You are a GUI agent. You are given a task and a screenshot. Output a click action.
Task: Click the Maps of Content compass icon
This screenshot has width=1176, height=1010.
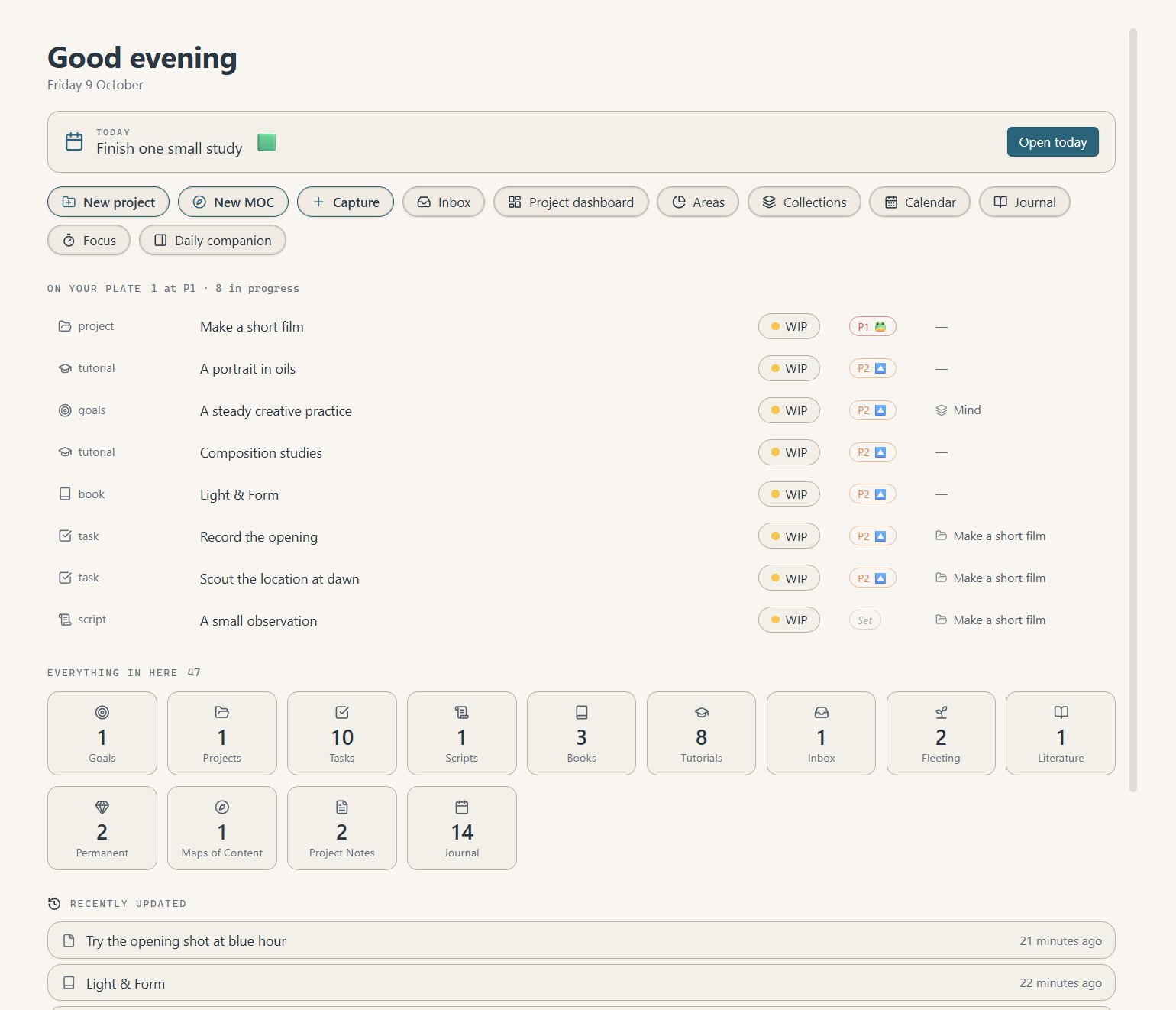pos(222,807)
